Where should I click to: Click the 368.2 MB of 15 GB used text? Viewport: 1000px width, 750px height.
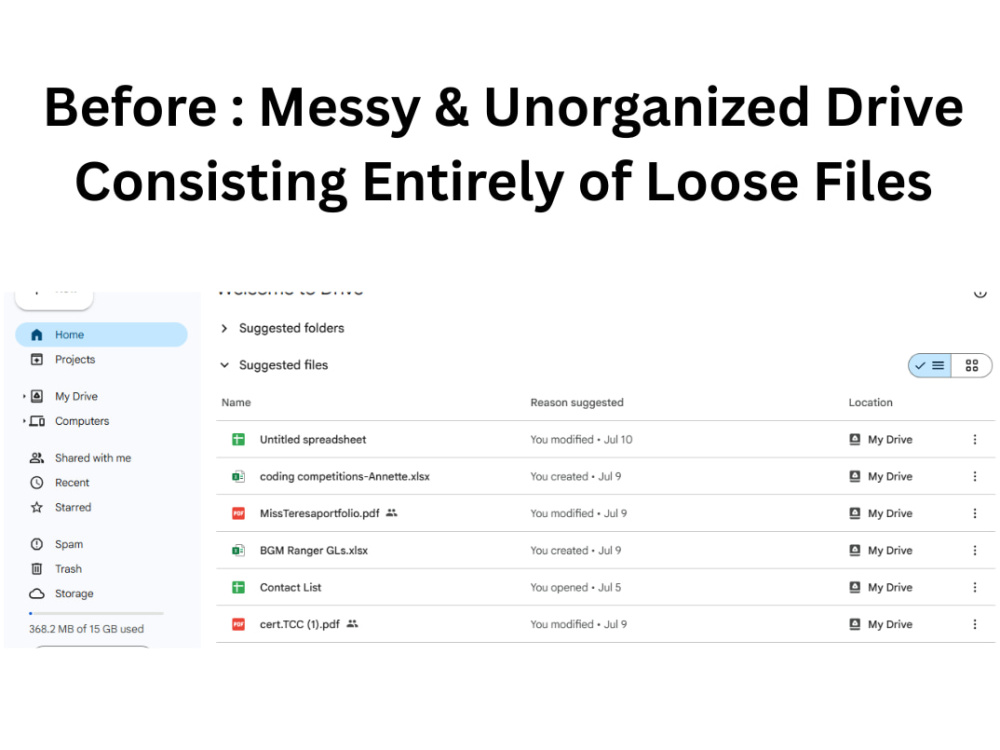click(x=86, y=629)
